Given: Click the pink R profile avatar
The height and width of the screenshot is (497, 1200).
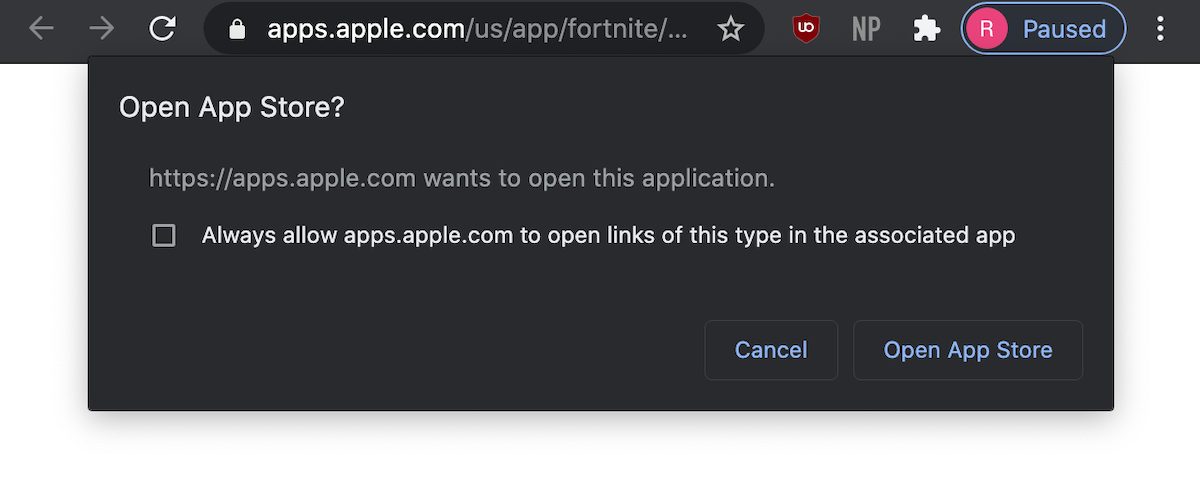Looking at the screenshot, I should [987, 29].
